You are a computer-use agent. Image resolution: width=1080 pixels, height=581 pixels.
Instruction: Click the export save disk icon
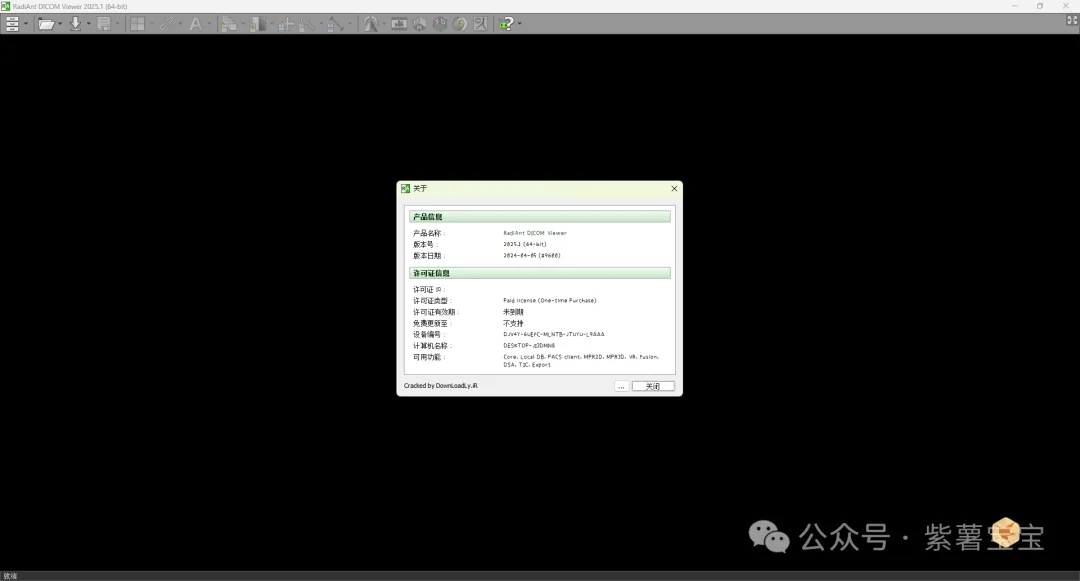(103, 23)
